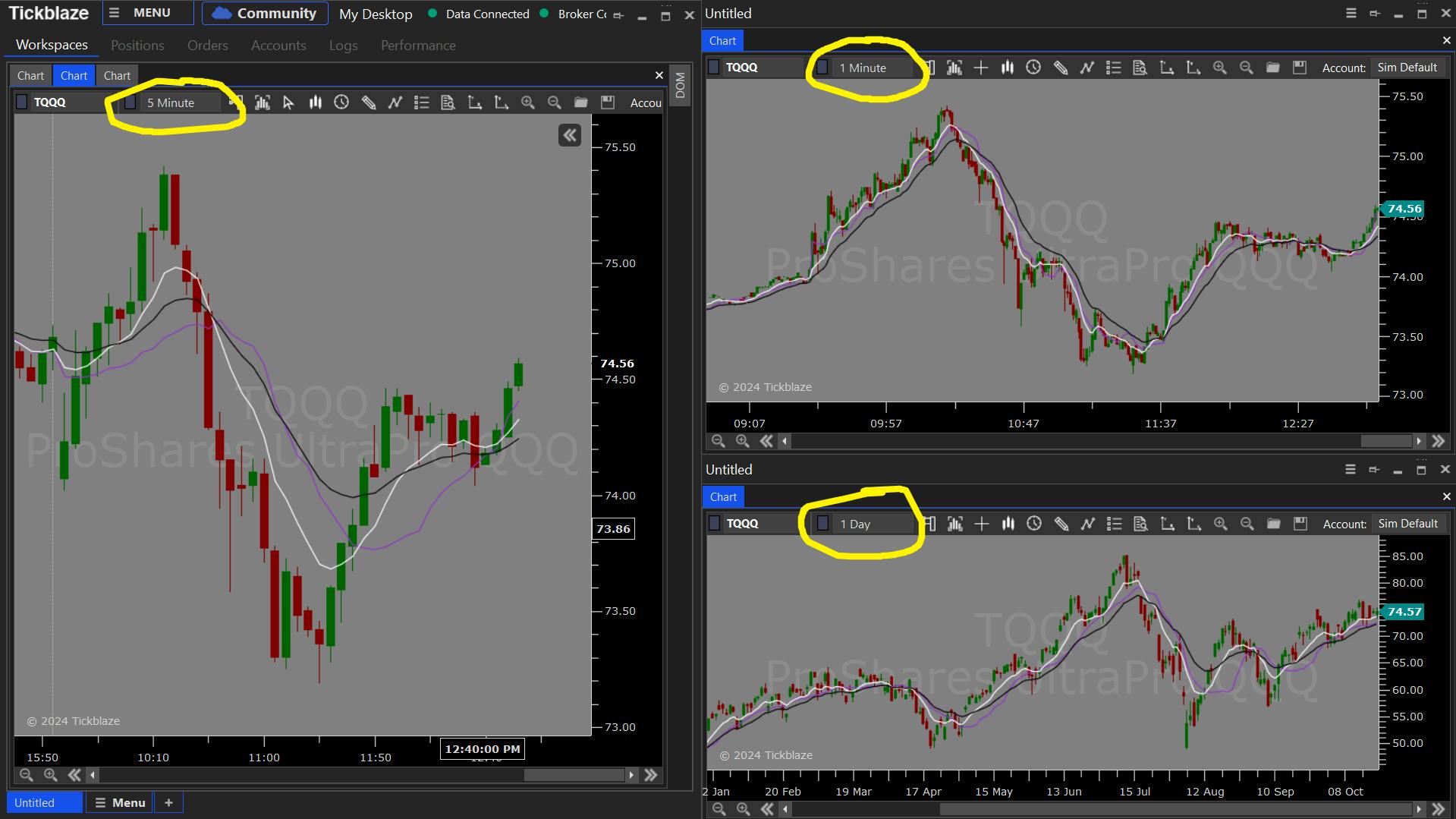
Task: Open the 5 Minute timeframe dropdown
Action: click(x=181, y=102)
